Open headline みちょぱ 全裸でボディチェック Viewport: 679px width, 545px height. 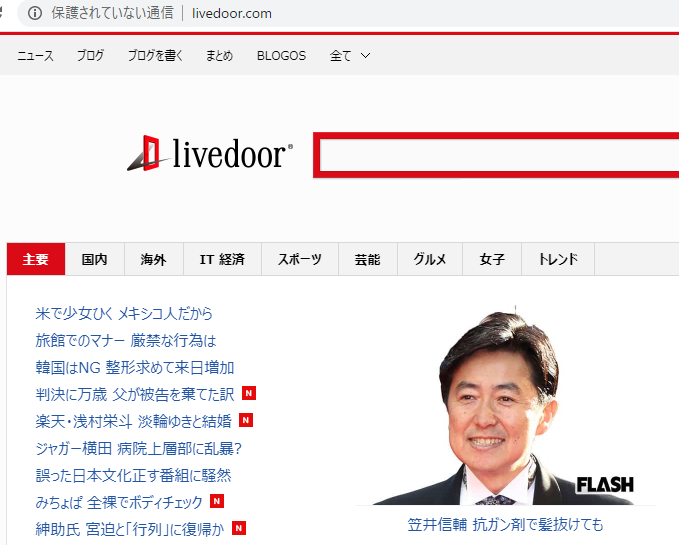(119, 502)
